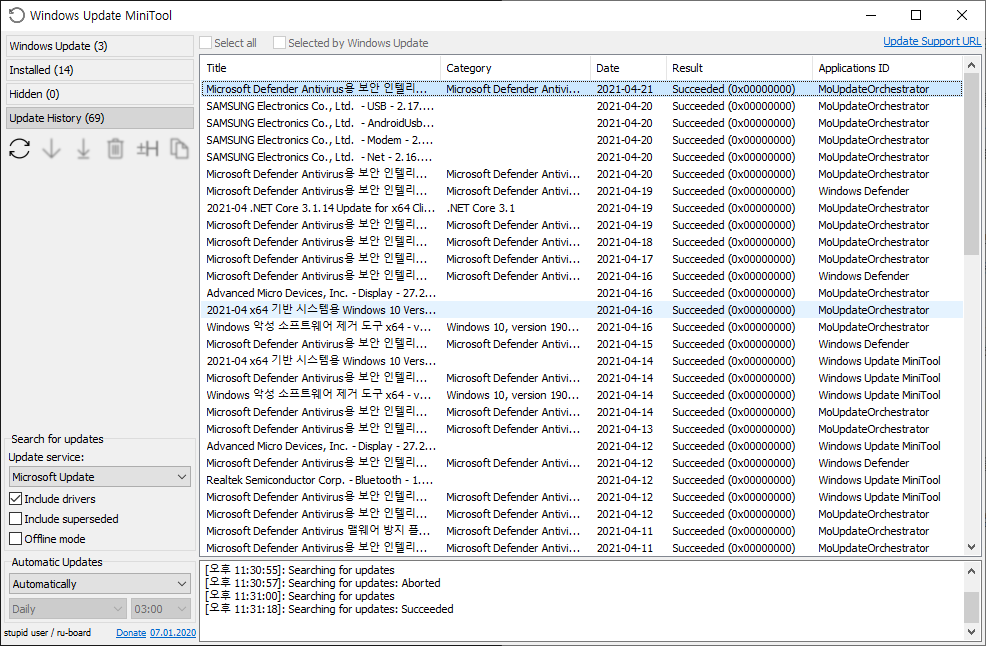Click log entry at 11:30:55 Searching for updates
Screen dimensions: 986x646
click(300, 570)
